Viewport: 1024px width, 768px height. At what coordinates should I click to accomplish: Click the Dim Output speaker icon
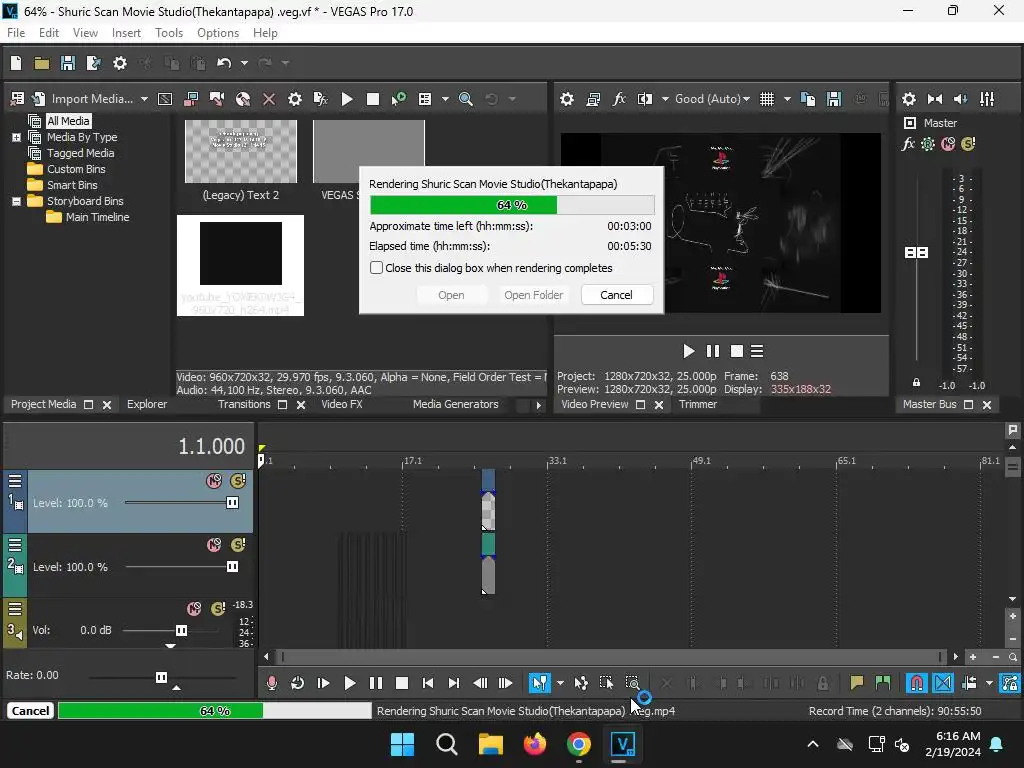(x=961, y=99)
